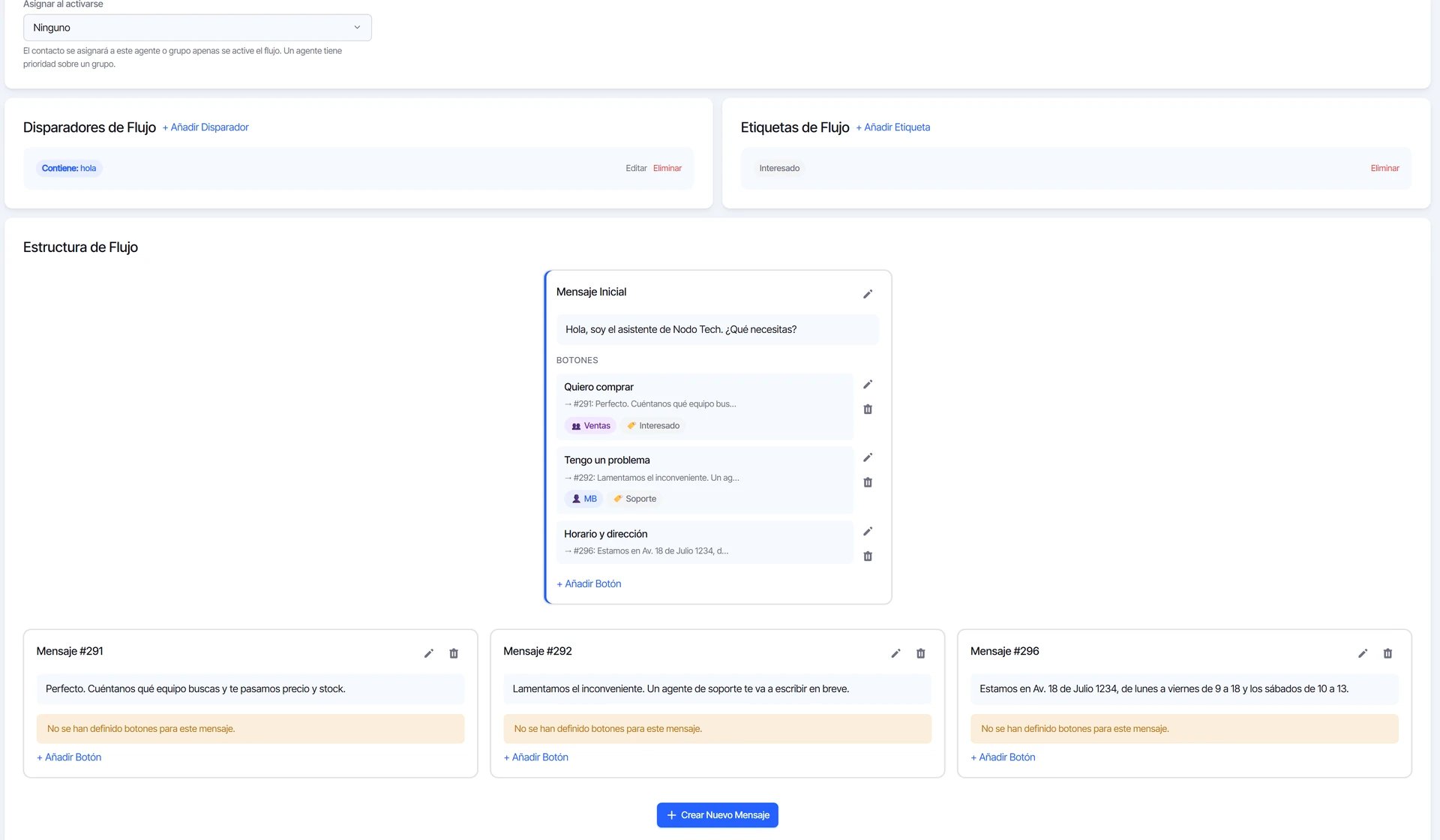Edit Mensaje #291 via pencil icon
Screen dimensions: 1440x840
[x=429, y=653]
